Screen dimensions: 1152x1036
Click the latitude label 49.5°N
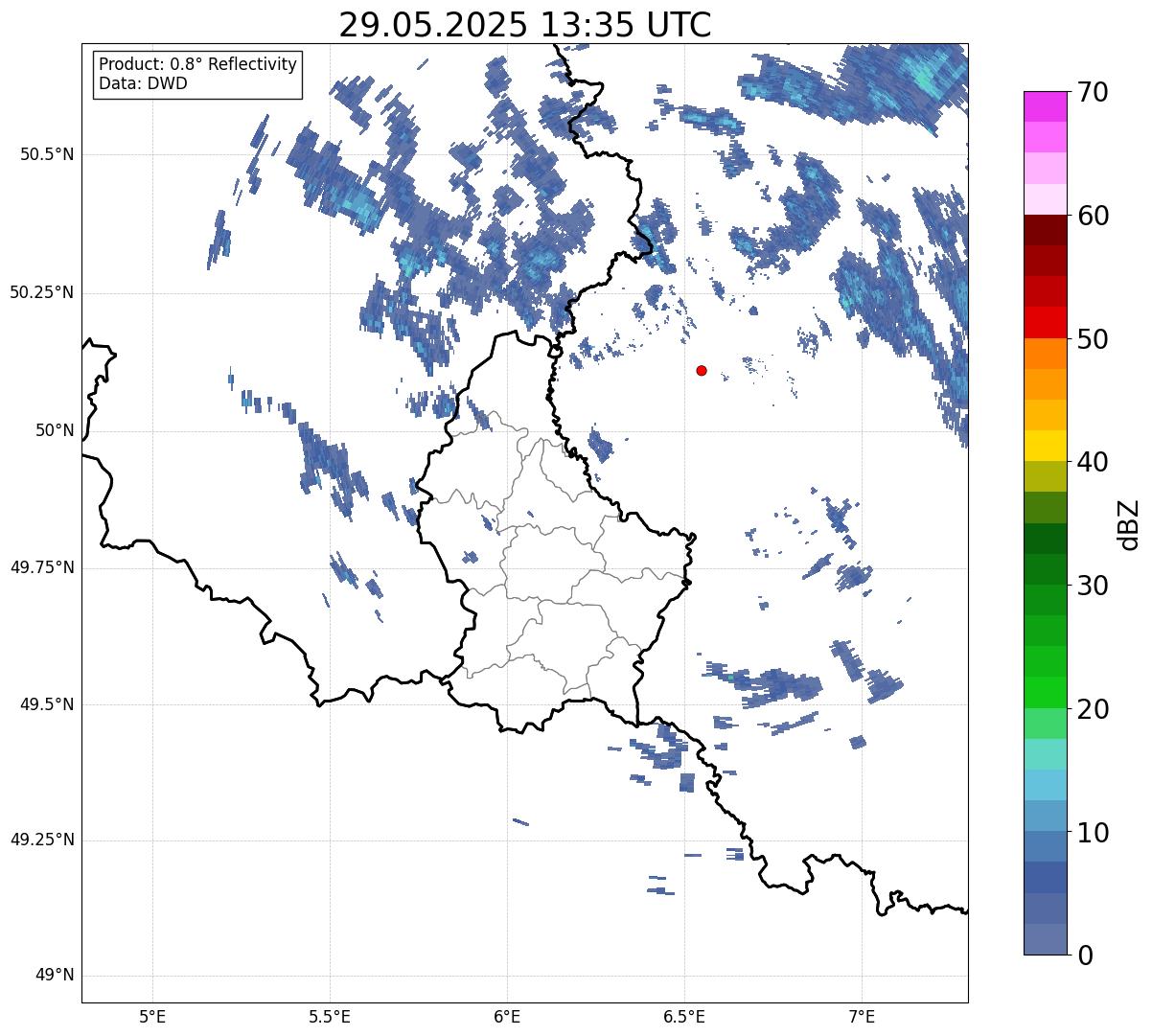46,704
